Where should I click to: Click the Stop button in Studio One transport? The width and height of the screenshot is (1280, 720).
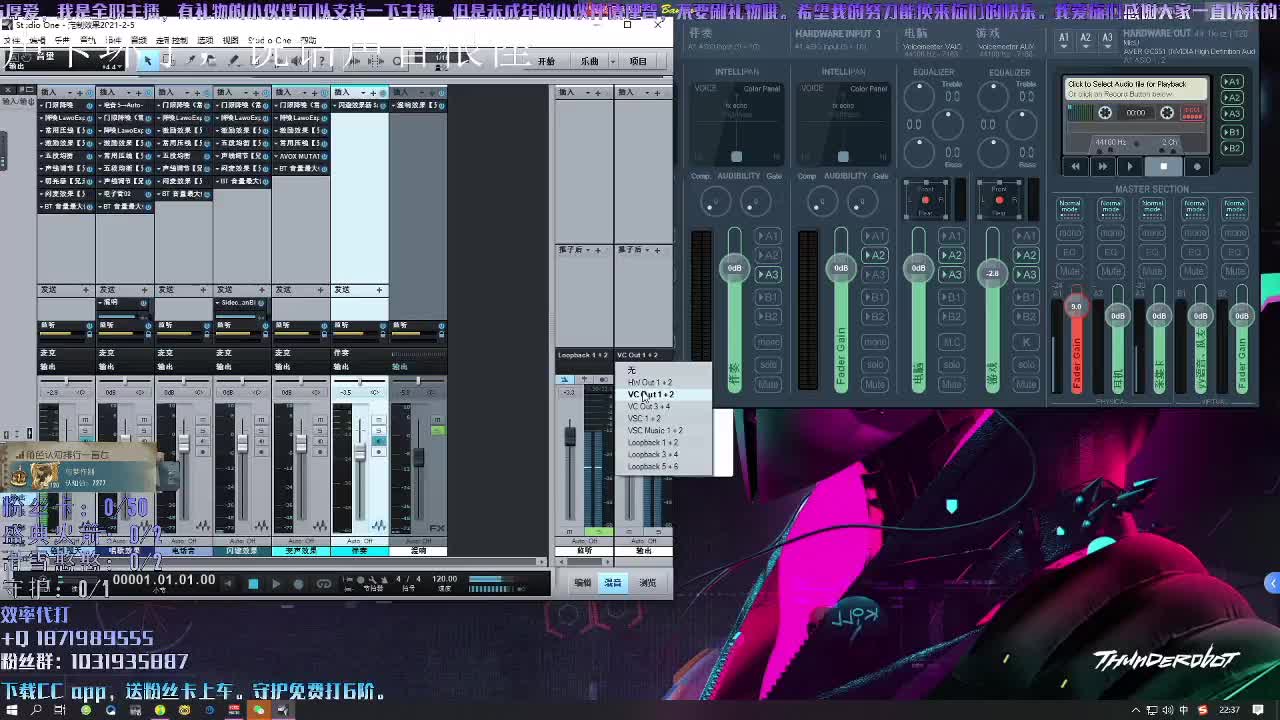click(253, 584)
